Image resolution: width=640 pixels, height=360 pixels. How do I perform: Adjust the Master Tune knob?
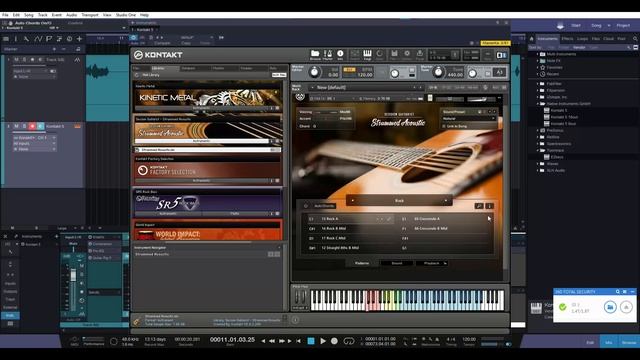point(438,73)
